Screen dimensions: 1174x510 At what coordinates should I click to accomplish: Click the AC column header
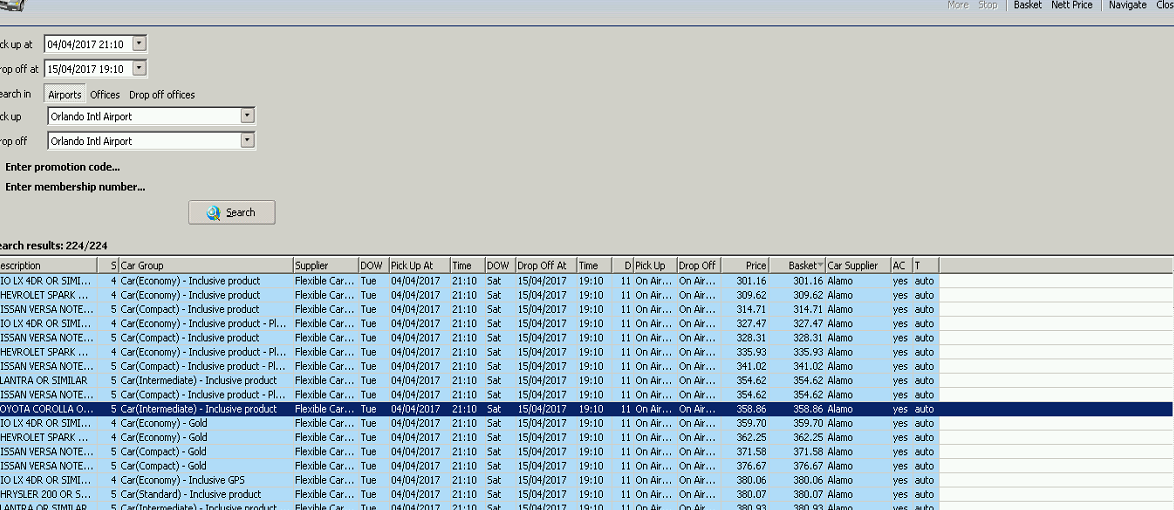(901, 265)
